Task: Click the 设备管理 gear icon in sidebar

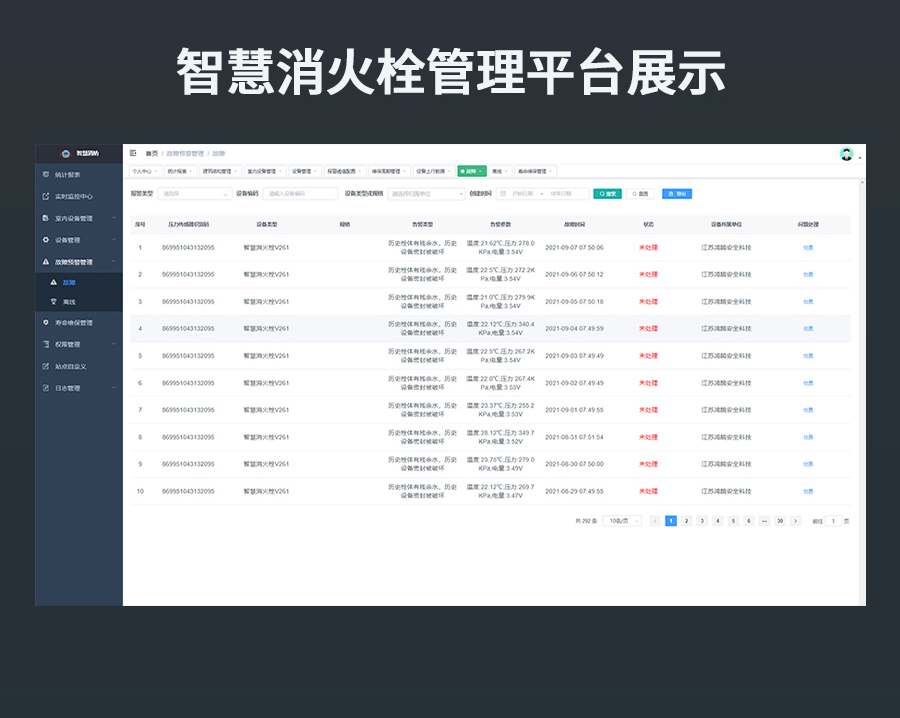Action: 44,239
